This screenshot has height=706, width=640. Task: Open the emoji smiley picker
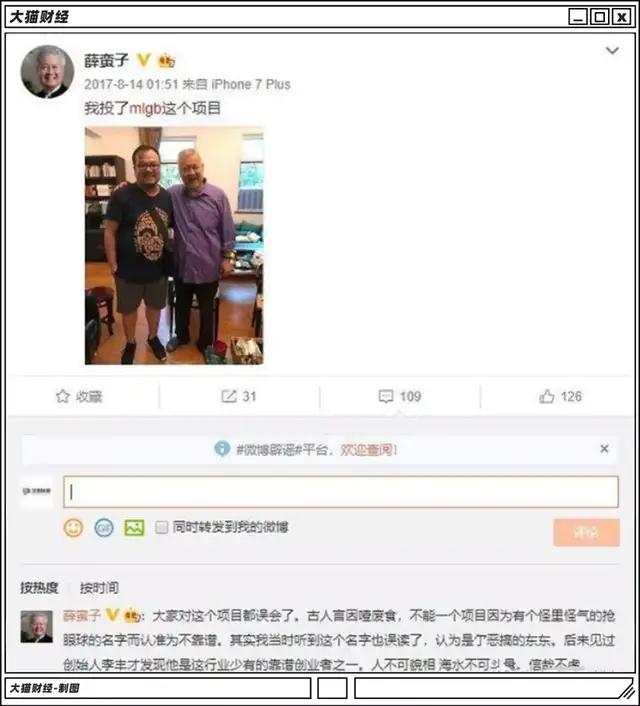click(73, 527)
